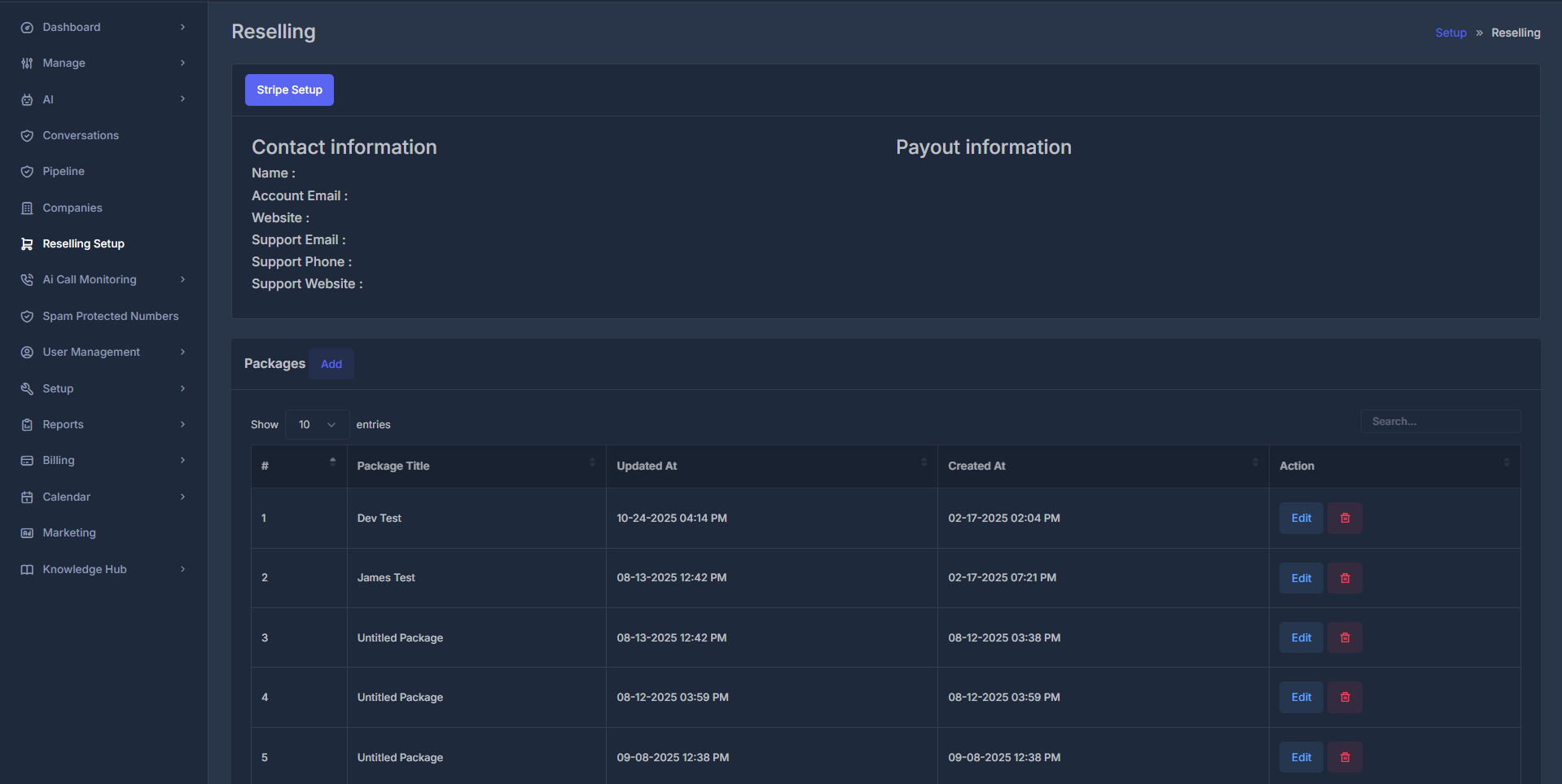Image resolution: width=1562 pixels, height=784 pixels.
Task: Open the entries count dropdown showing 10
Action: [x=316, y=424]
